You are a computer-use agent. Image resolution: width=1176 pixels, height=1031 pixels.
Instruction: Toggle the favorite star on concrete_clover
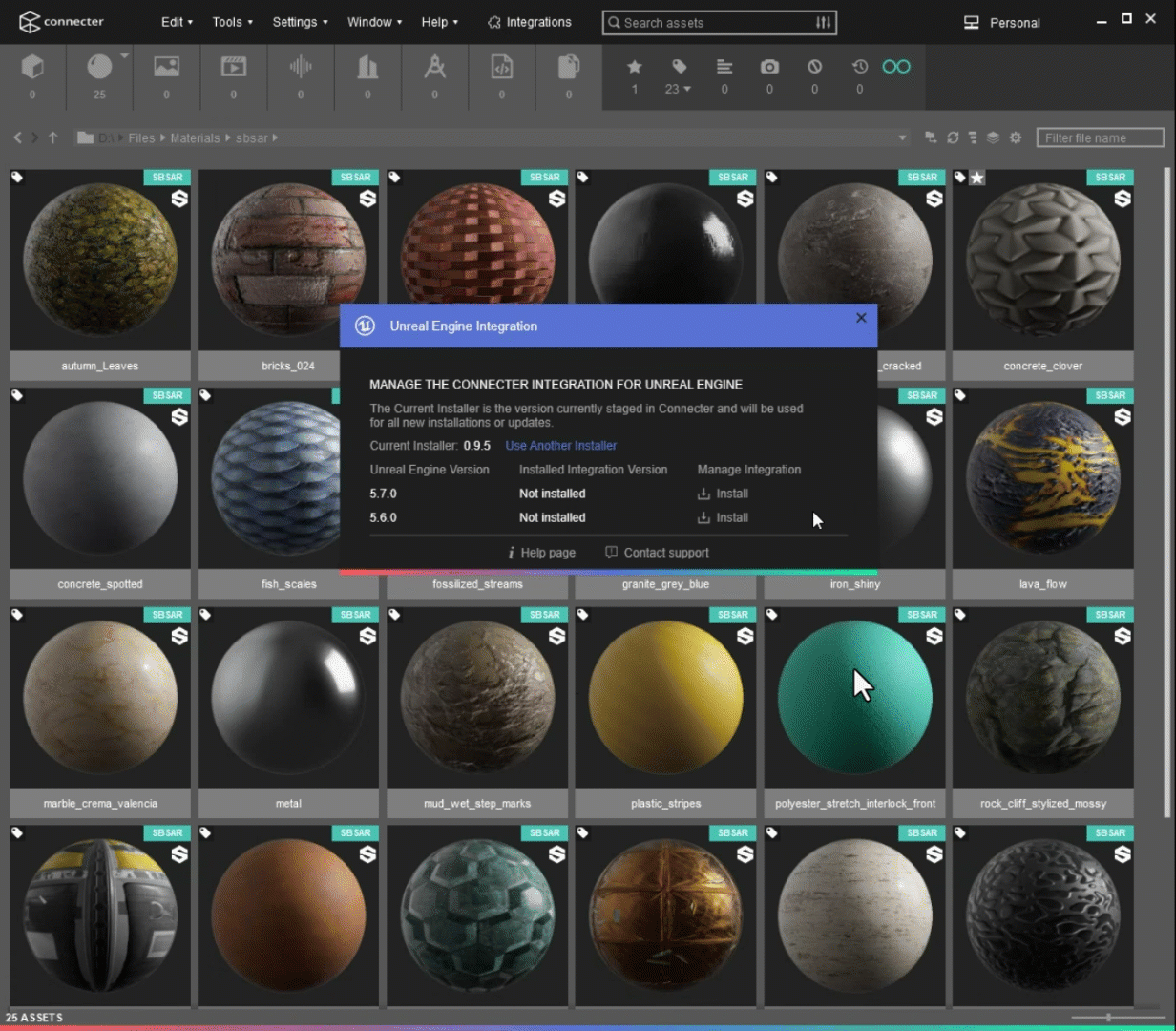[976, 178]
